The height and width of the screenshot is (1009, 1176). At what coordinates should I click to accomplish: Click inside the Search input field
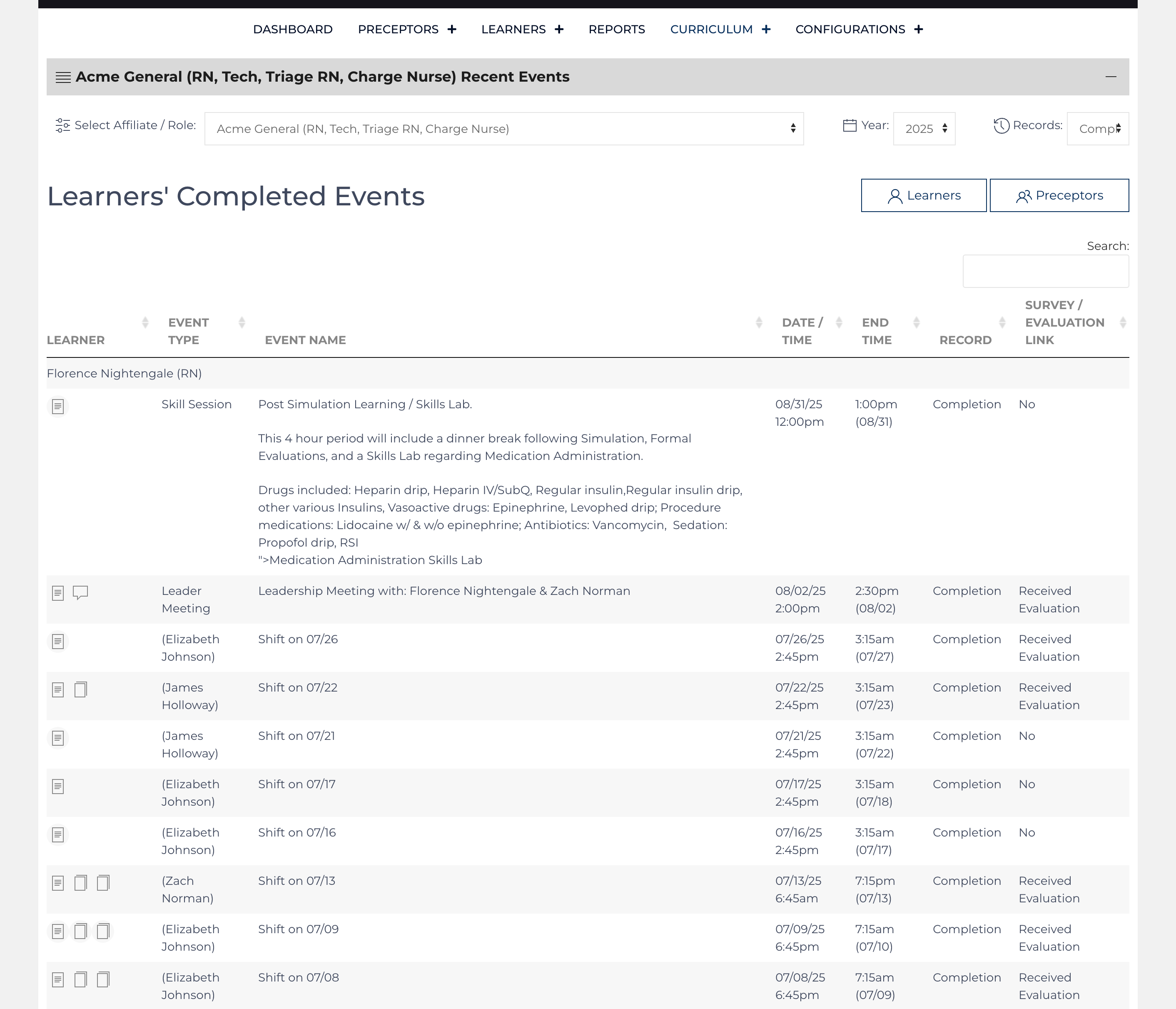tap(1046, 271)
